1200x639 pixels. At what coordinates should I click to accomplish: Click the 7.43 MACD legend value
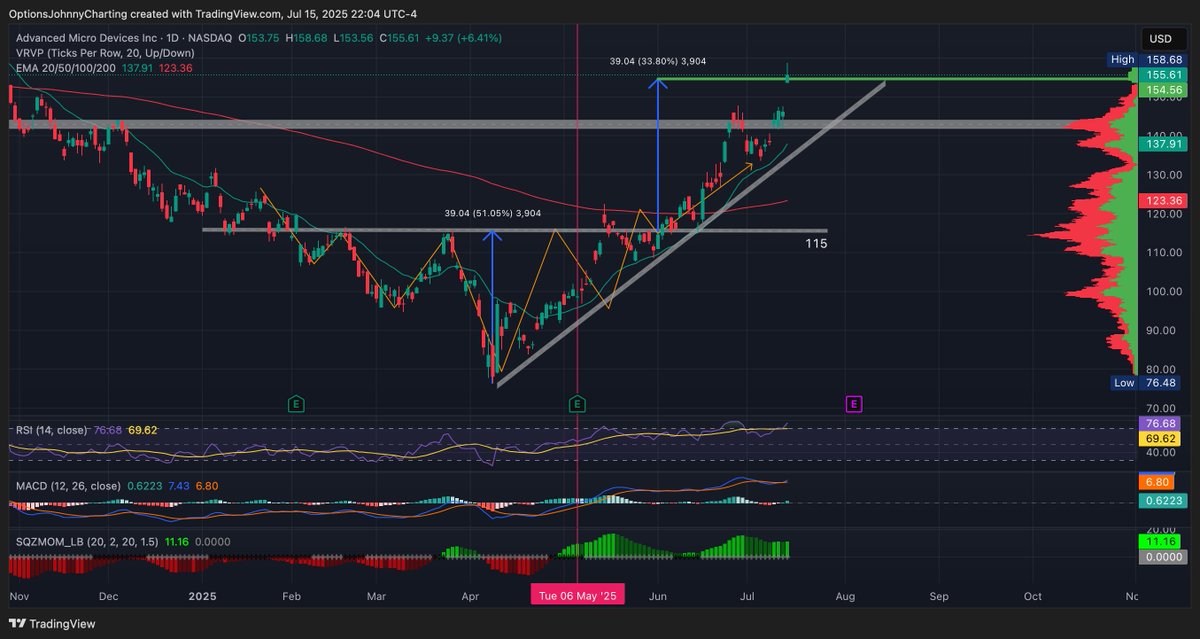[179, 486]
